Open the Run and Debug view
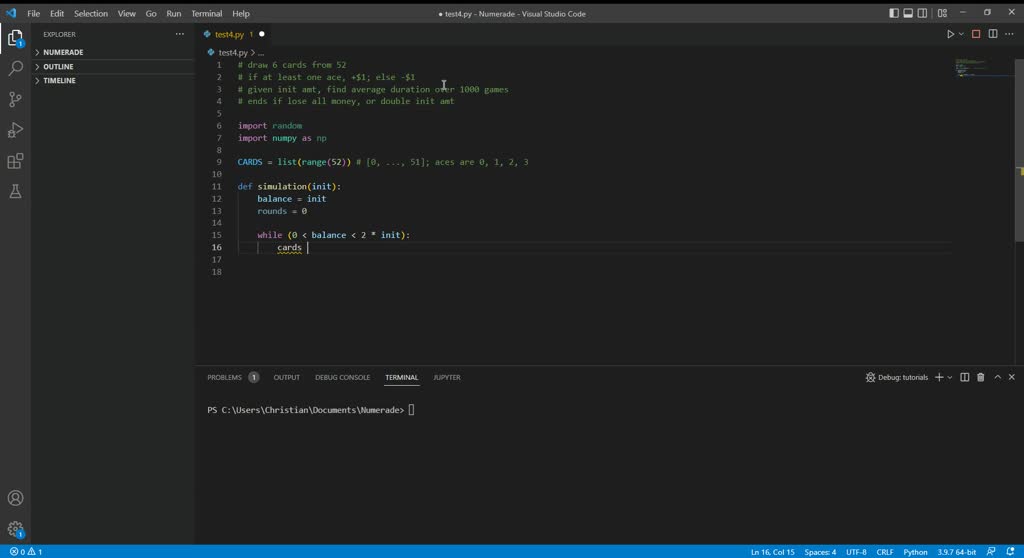The image size is (1024, 558). (x=15, y=131)
